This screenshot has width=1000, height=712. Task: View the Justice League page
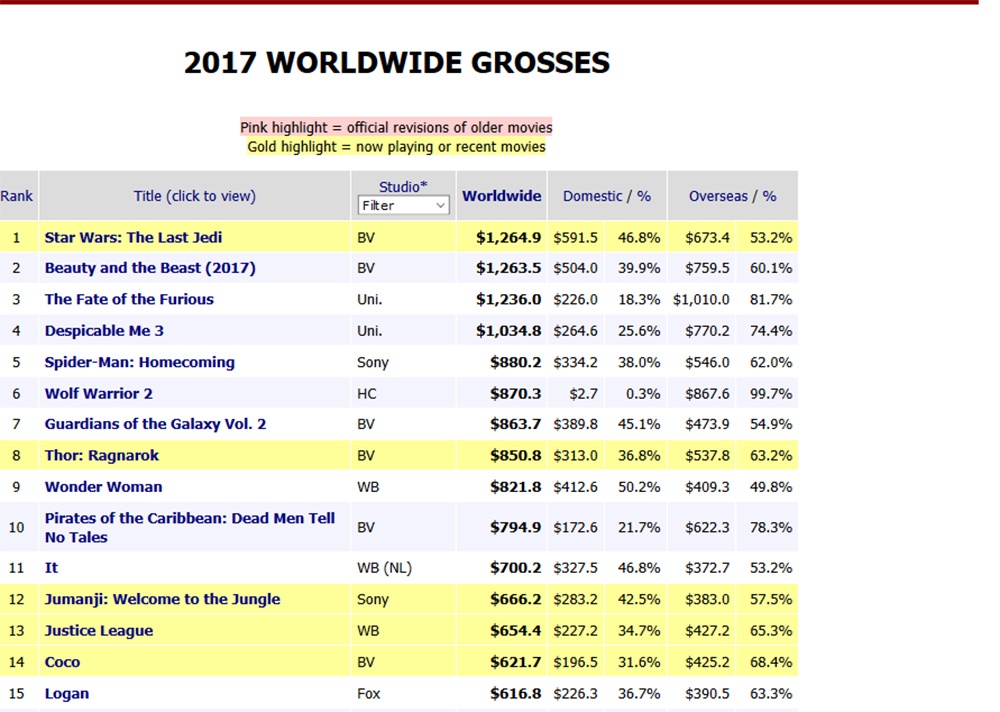tap(99, 631)
